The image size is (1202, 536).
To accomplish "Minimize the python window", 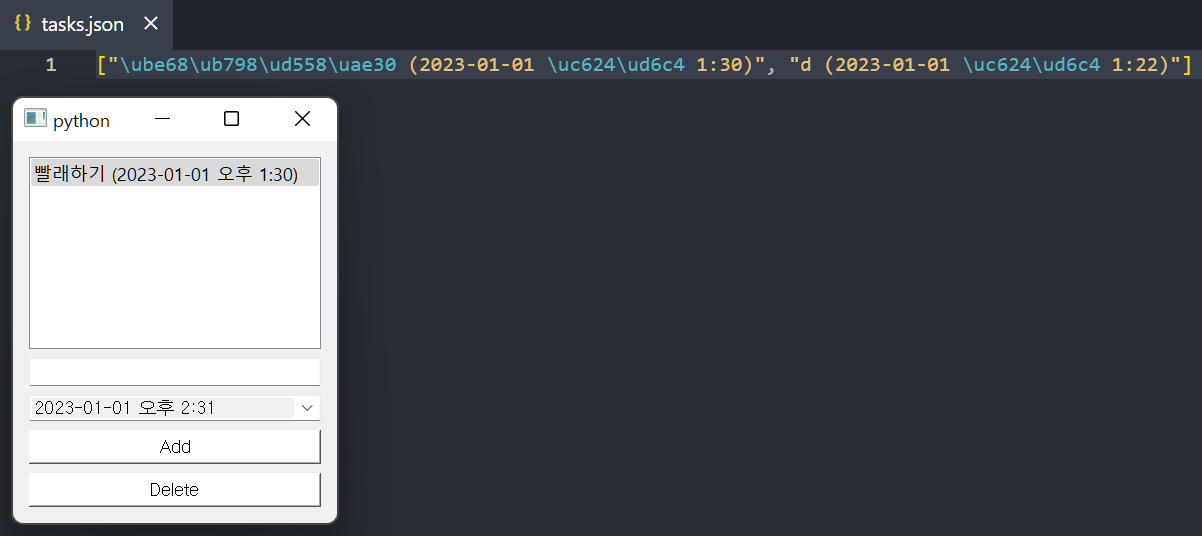I will click(162, 119).
